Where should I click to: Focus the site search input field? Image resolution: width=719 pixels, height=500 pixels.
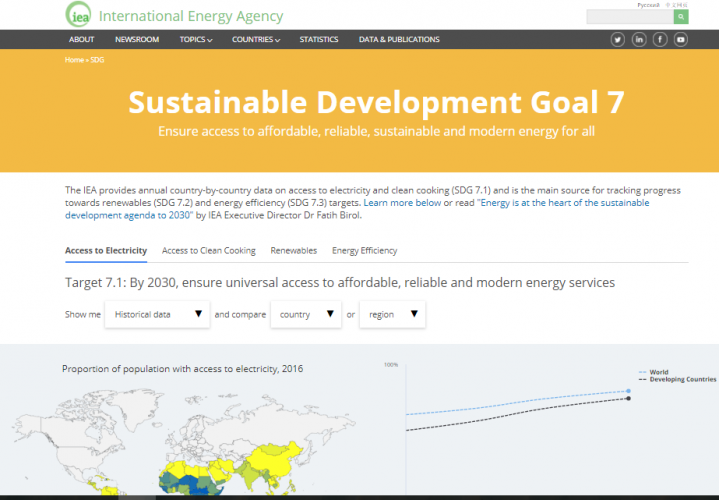[630, 17]
